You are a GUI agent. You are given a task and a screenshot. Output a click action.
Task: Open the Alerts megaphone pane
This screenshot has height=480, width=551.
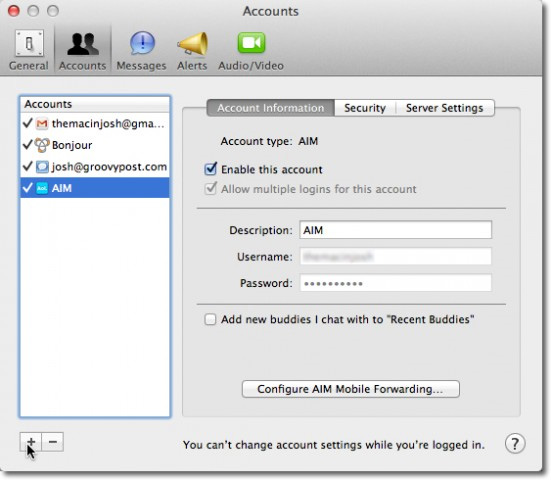click(x=192, y=50)
